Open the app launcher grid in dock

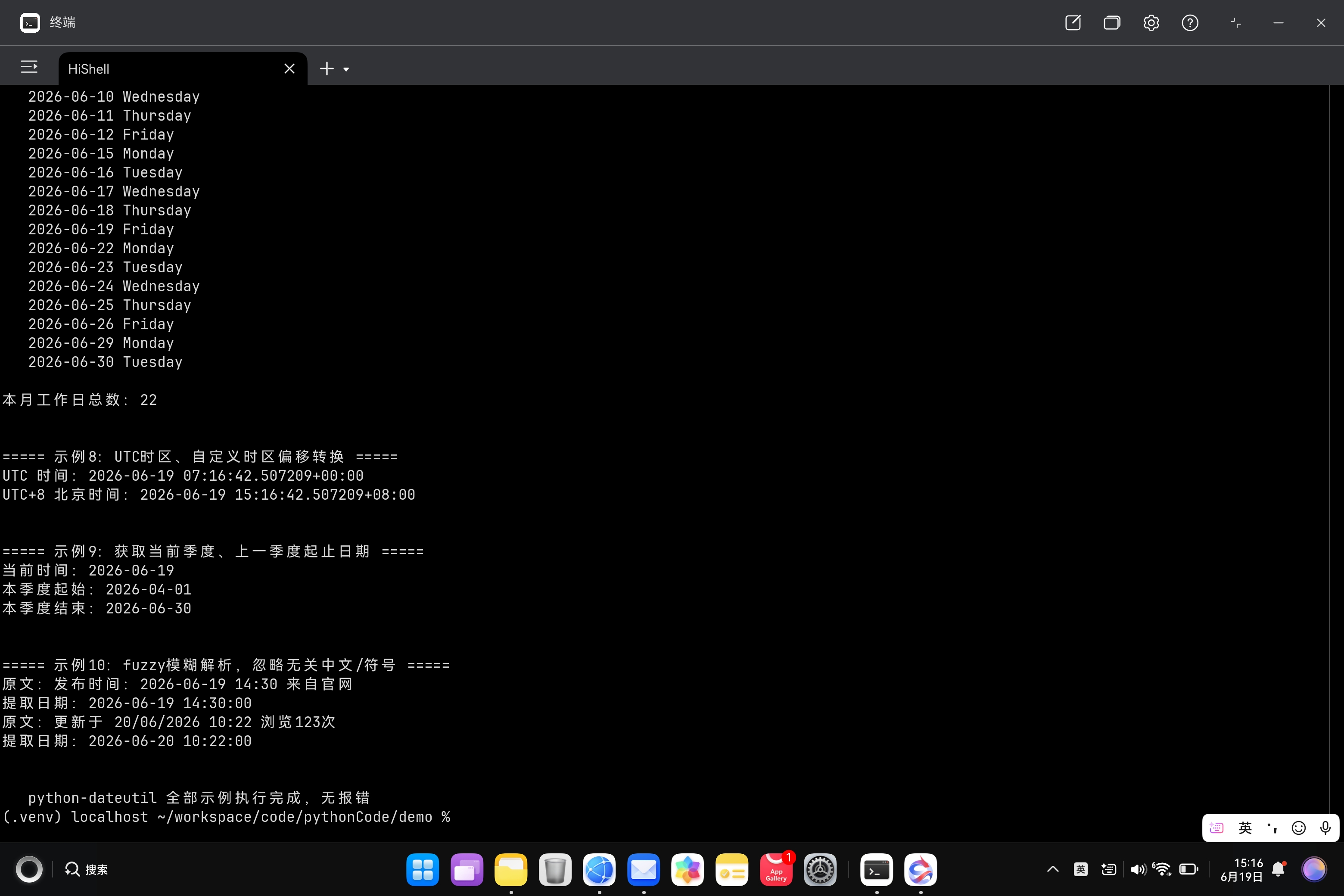pos(422,870)
